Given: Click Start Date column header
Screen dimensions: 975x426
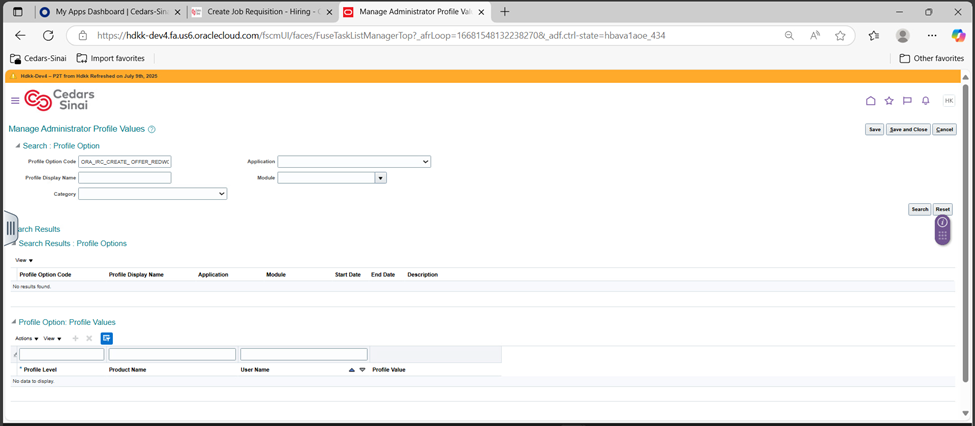Looking at the screenshot, I should pyautogui.click(x=348, y=274).
